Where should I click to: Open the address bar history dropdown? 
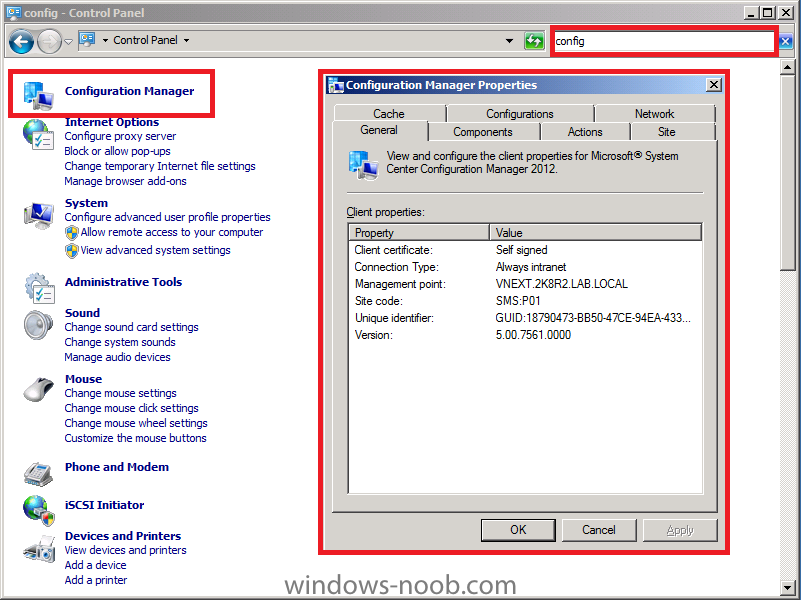click(x=509, y=41)
